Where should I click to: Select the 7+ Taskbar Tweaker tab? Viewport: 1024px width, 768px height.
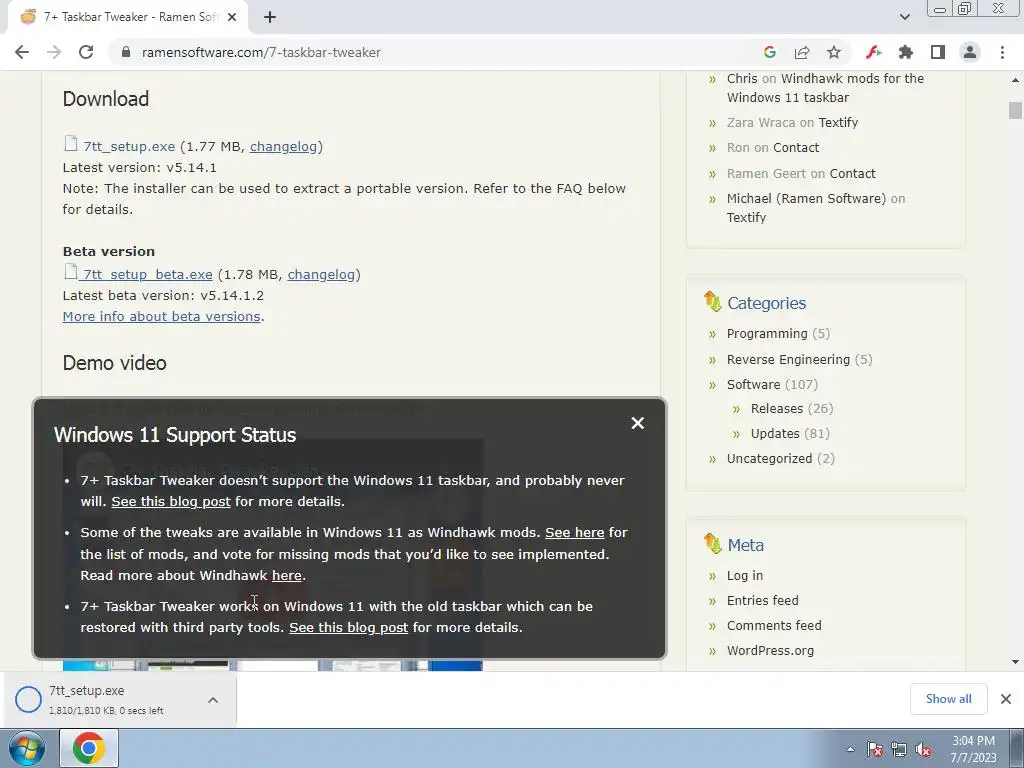(127, 18)
